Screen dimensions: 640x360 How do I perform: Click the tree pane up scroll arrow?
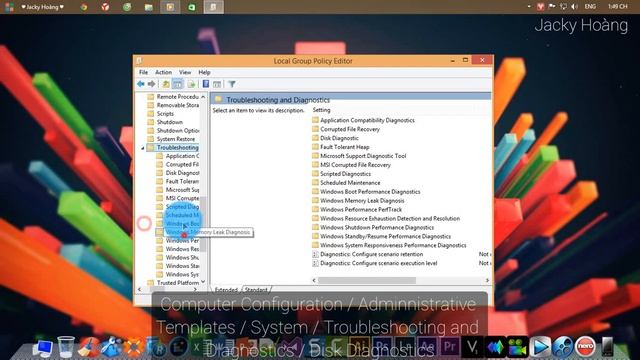point(203,97)
